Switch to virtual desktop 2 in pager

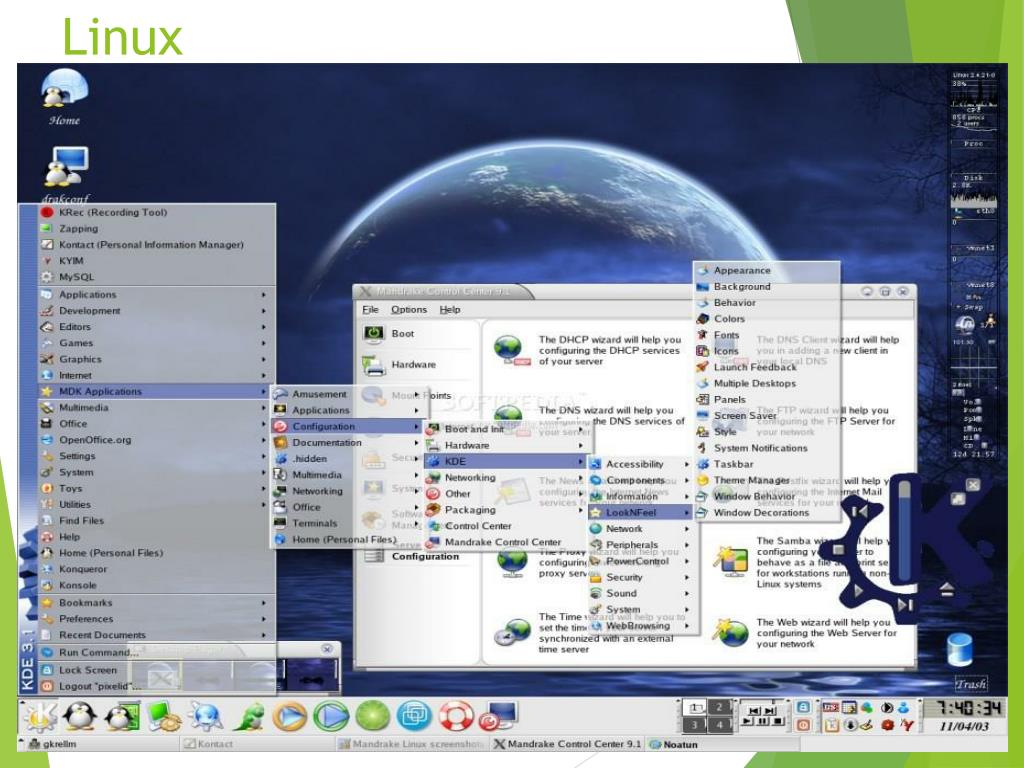coord(720,707)
